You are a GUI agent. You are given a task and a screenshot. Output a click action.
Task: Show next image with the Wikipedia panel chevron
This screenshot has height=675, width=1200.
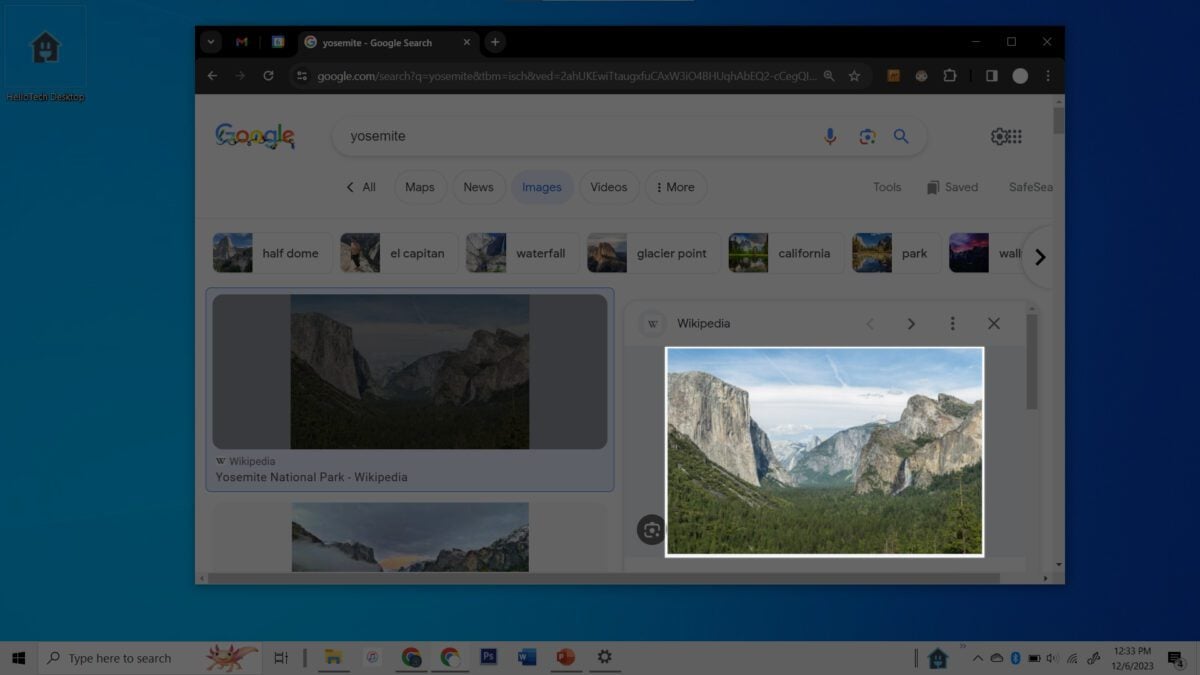(911, 323)
